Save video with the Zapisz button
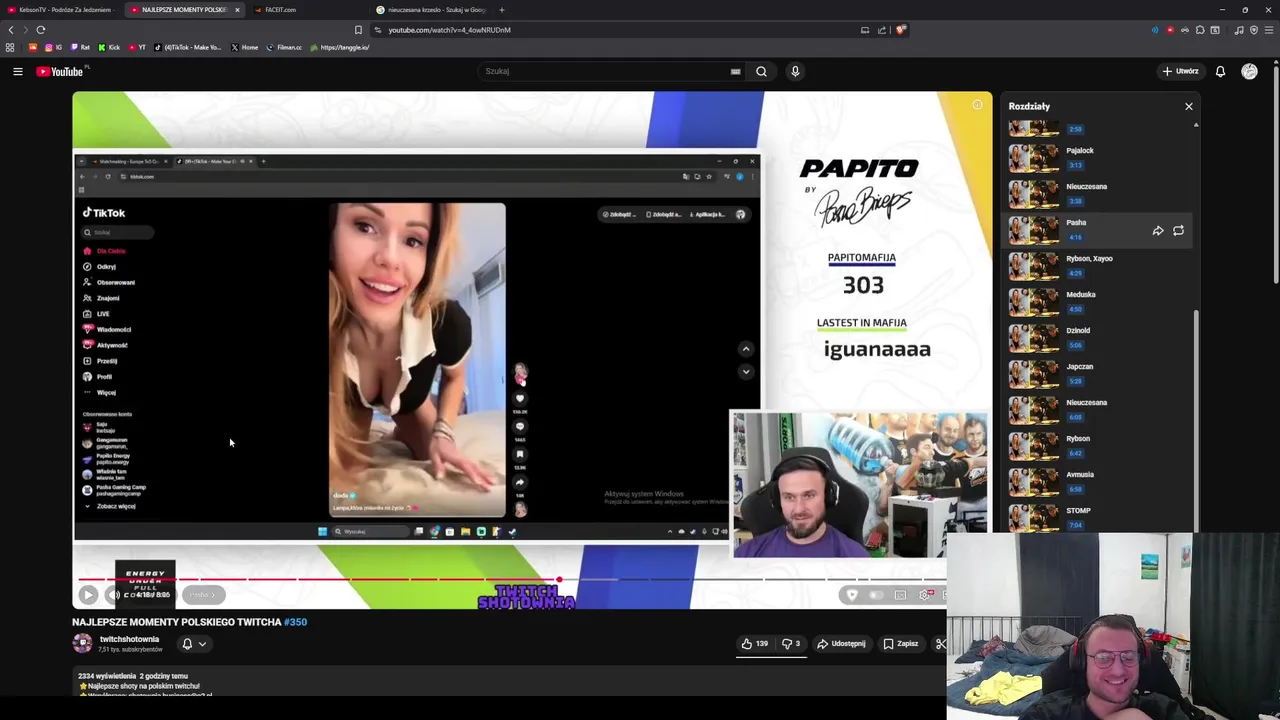Image resolution: width=1280 pixels, height=720 pixels. (900, 644)
